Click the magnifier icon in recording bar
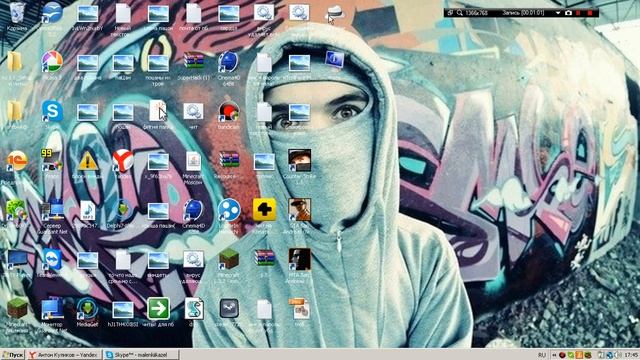The width and height of the screenshot is (640, 360). pos(460,13)
